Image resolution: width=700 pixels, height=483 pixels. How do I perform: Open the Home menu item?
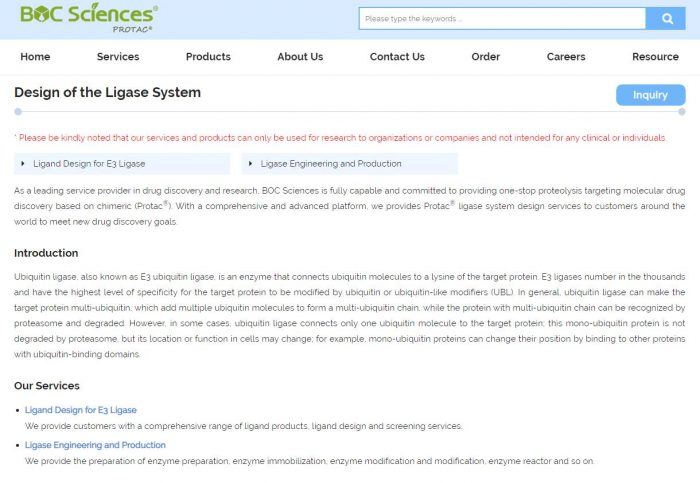pyautogui.click(x=35, y=57)
